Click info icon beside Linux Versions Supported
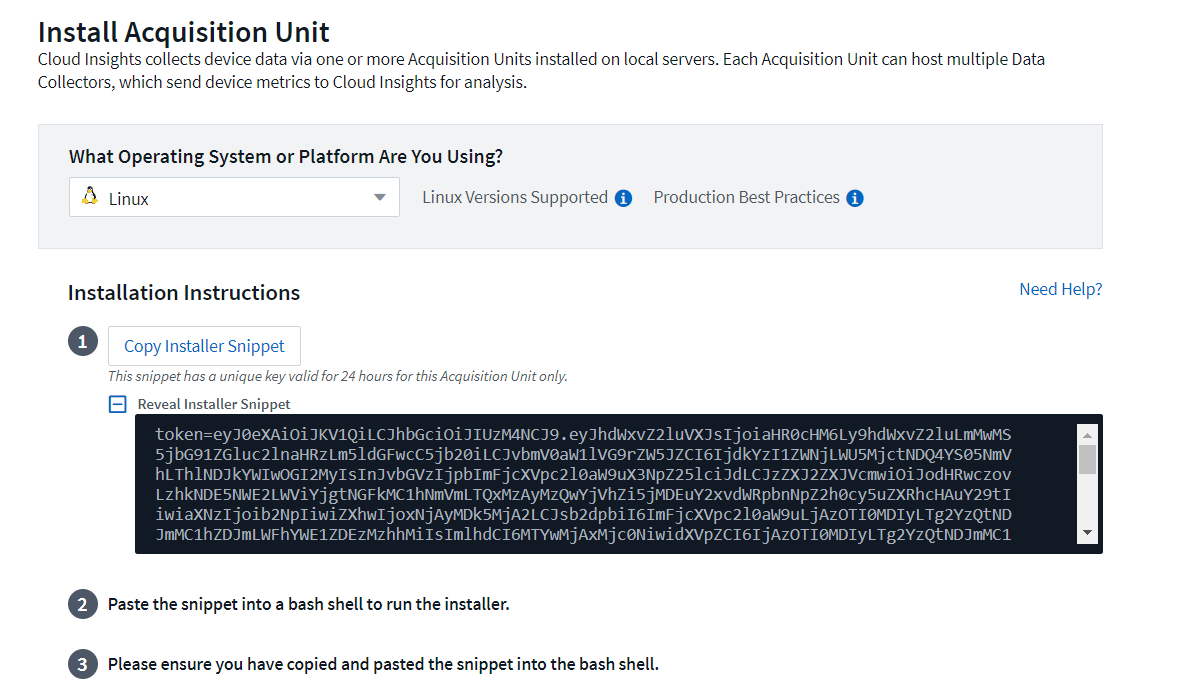The width and height of the screenshot is (1182, 696). pyautogui.click(x=623, y=198)
